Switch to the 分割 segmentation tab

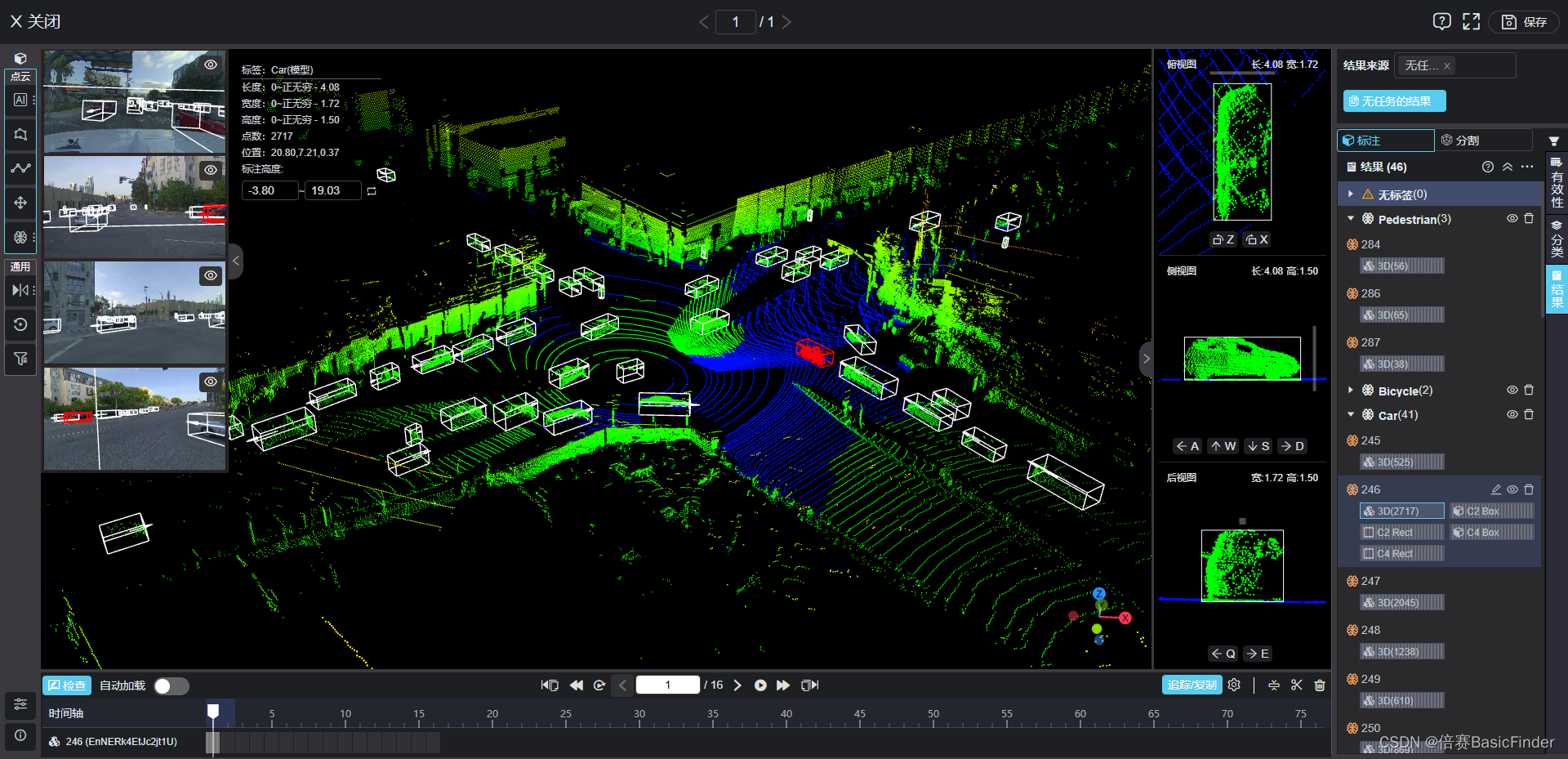(x=1461, y=141)
